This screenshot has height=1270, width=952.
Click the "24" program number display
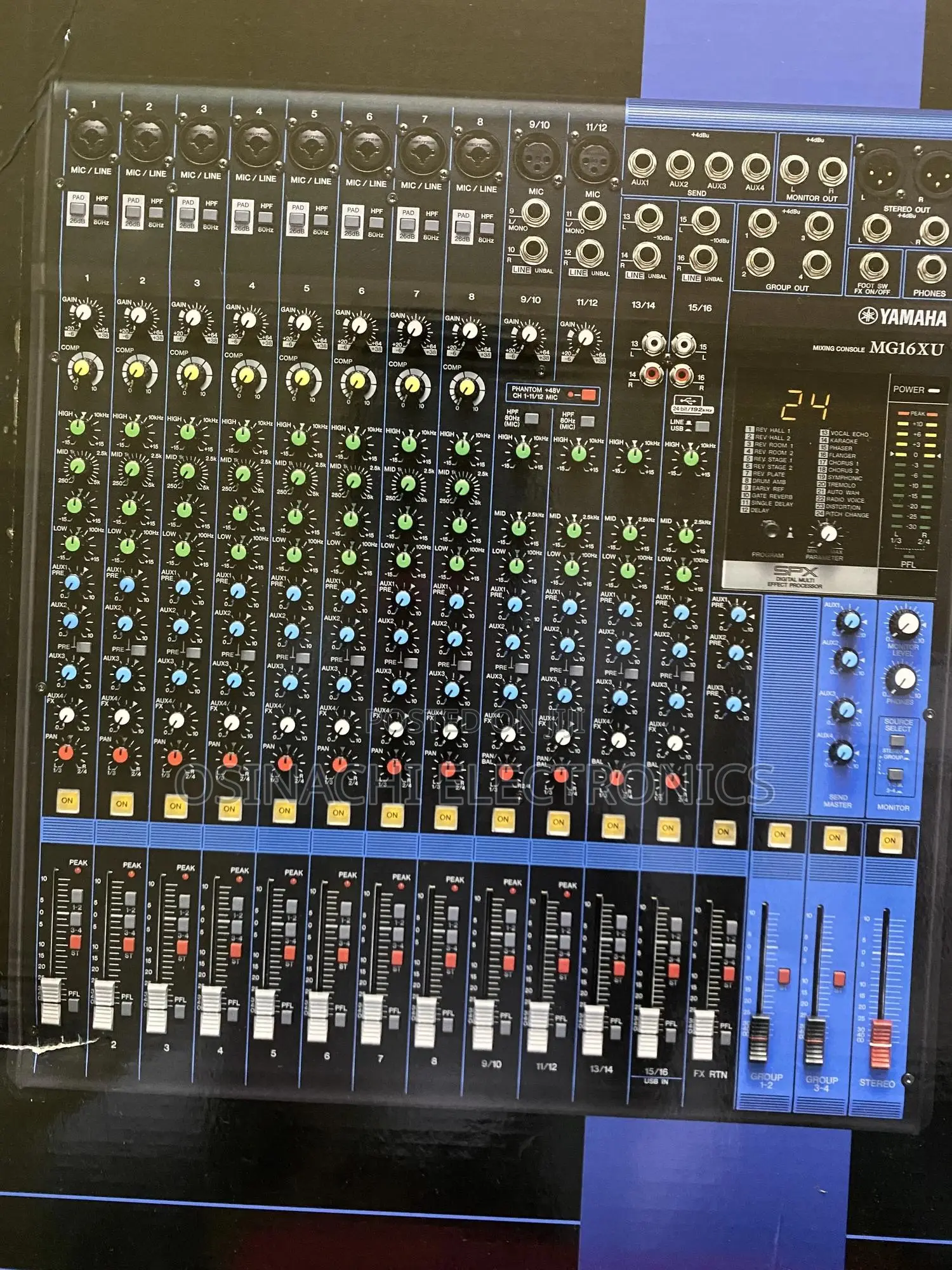point(804,406)
